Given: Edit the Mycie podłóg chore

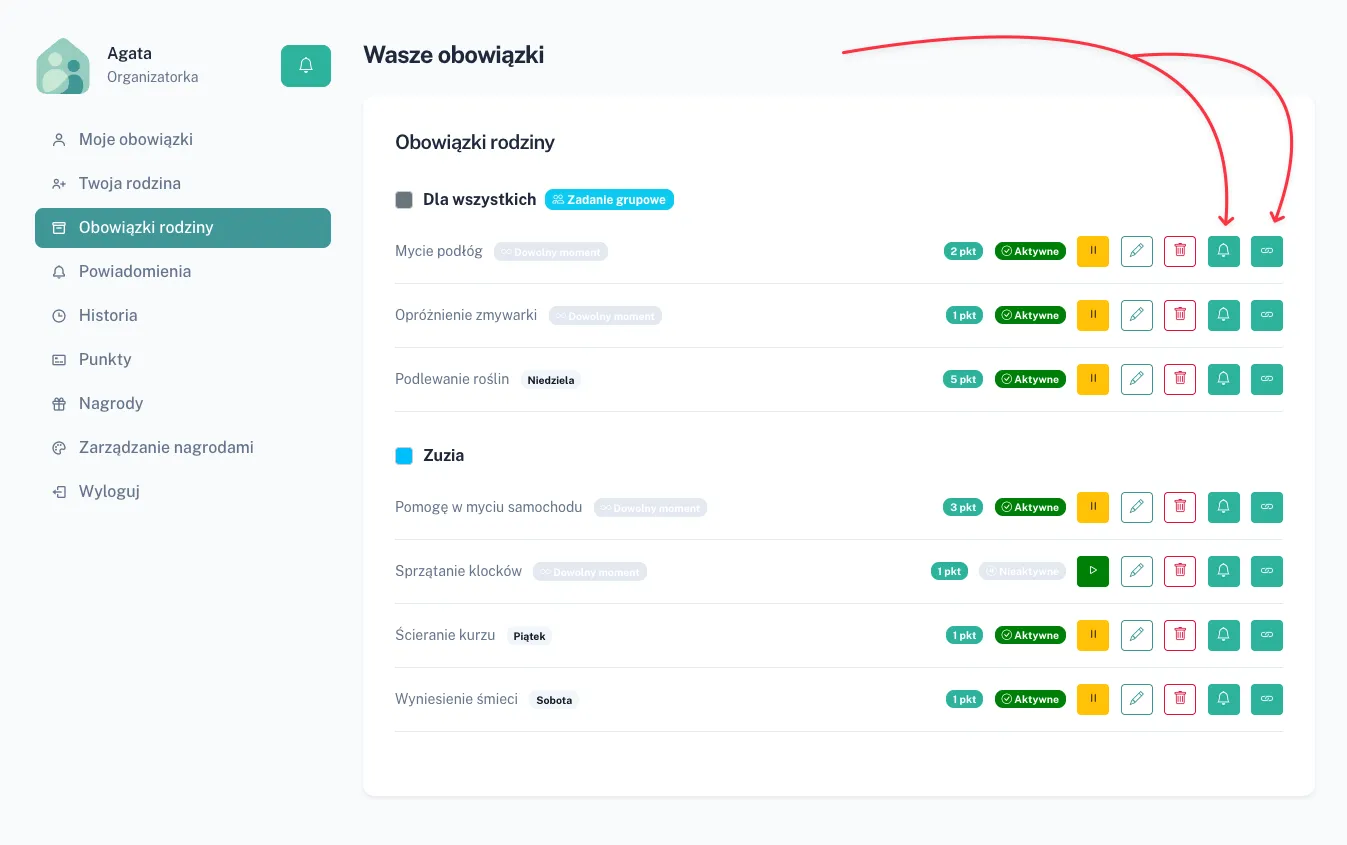Looking at the screenshot, I should (x=1136, y=252).
